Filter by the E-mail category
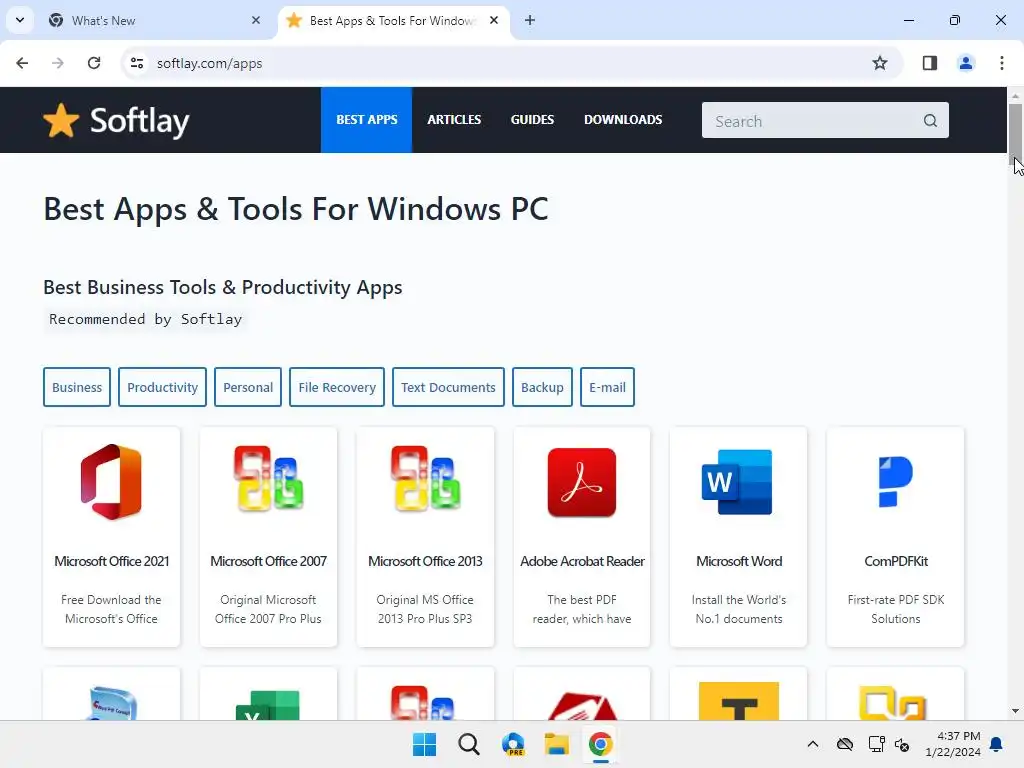 click(607, 387)
